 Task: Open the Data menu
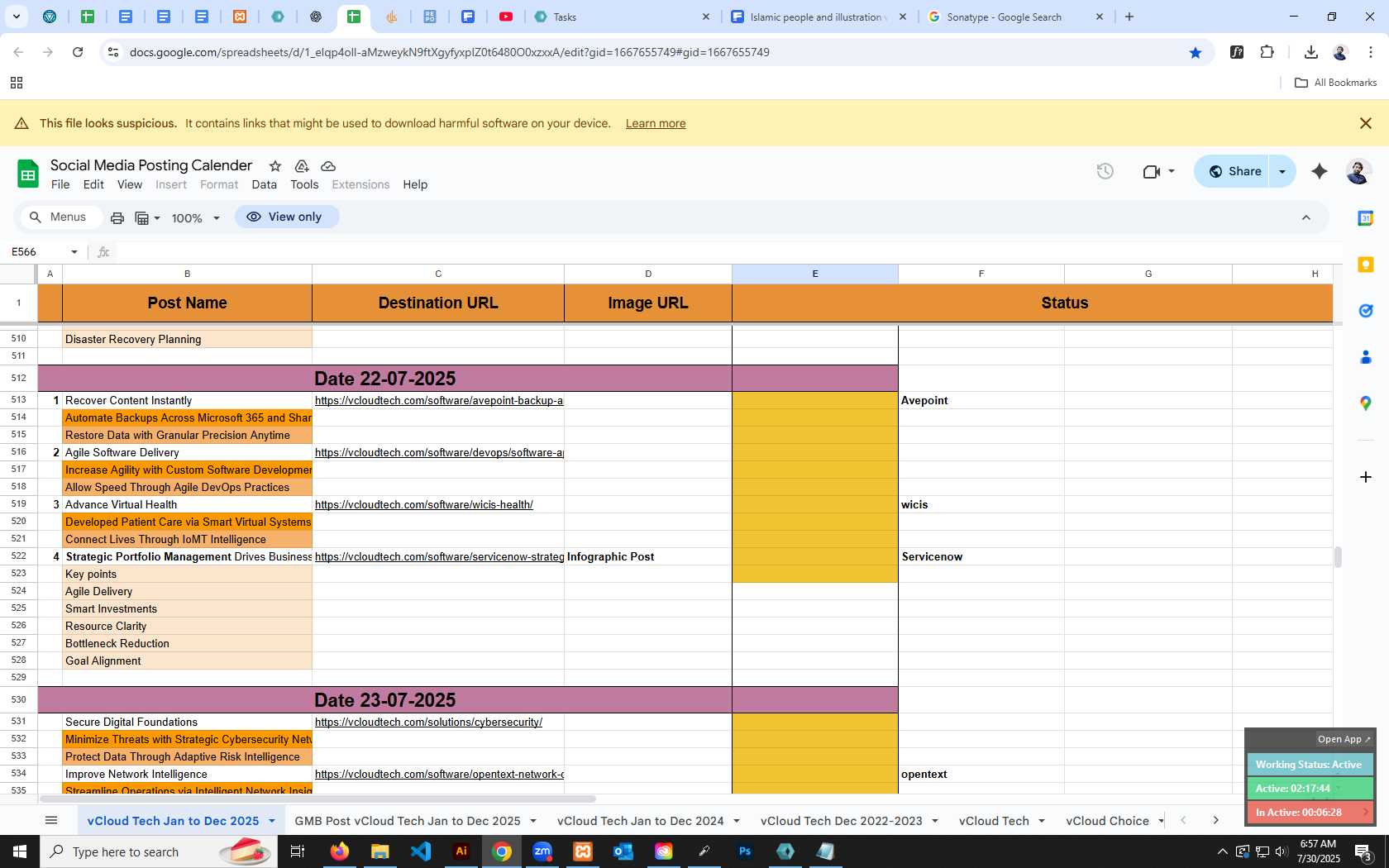[x=265, y=184]
